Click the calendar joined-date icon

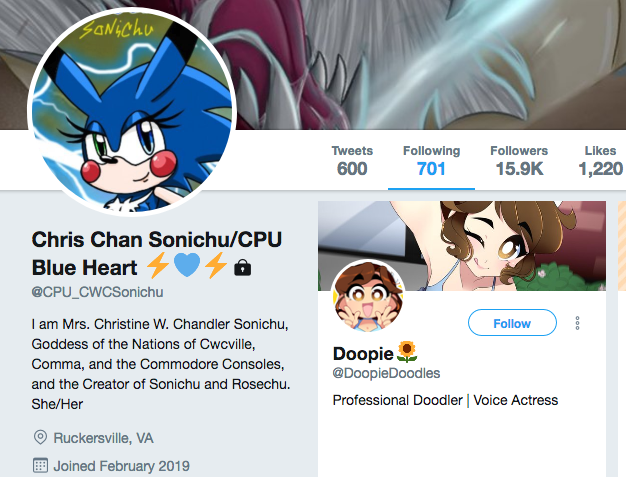click(x=40, y=465)
